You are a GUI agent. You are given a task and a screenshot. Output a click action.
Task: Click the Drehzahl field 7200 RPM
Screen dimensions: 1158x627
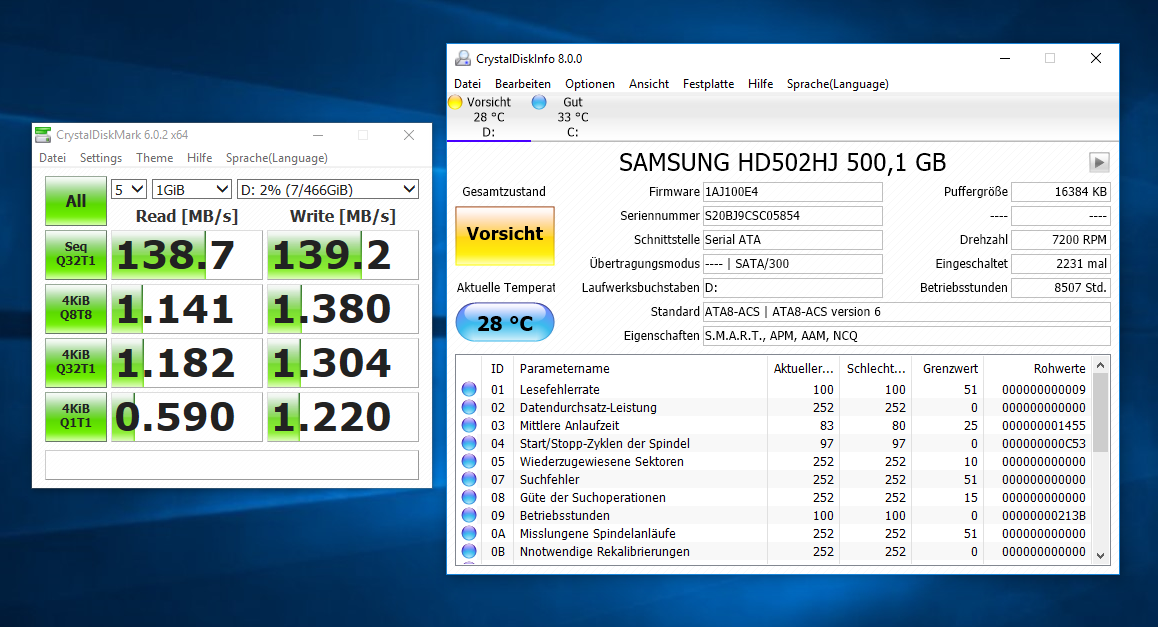point(1061,240)
